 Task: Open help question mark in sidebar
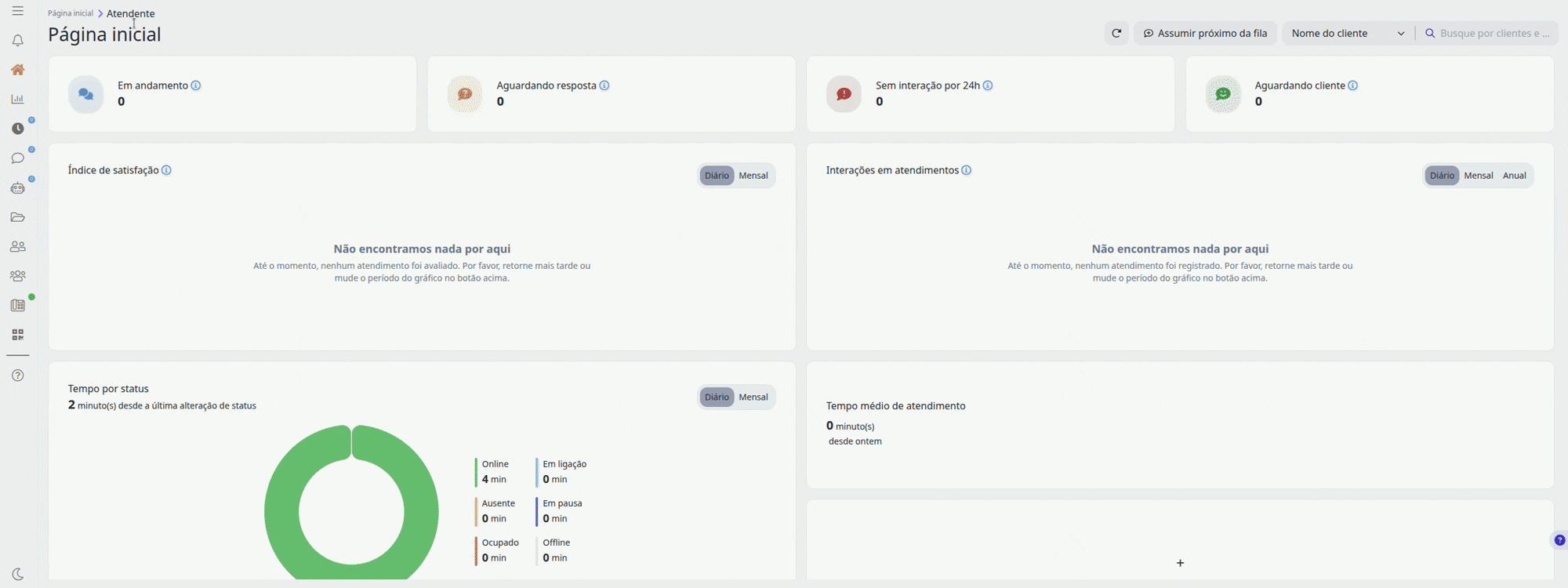point(17,376)
